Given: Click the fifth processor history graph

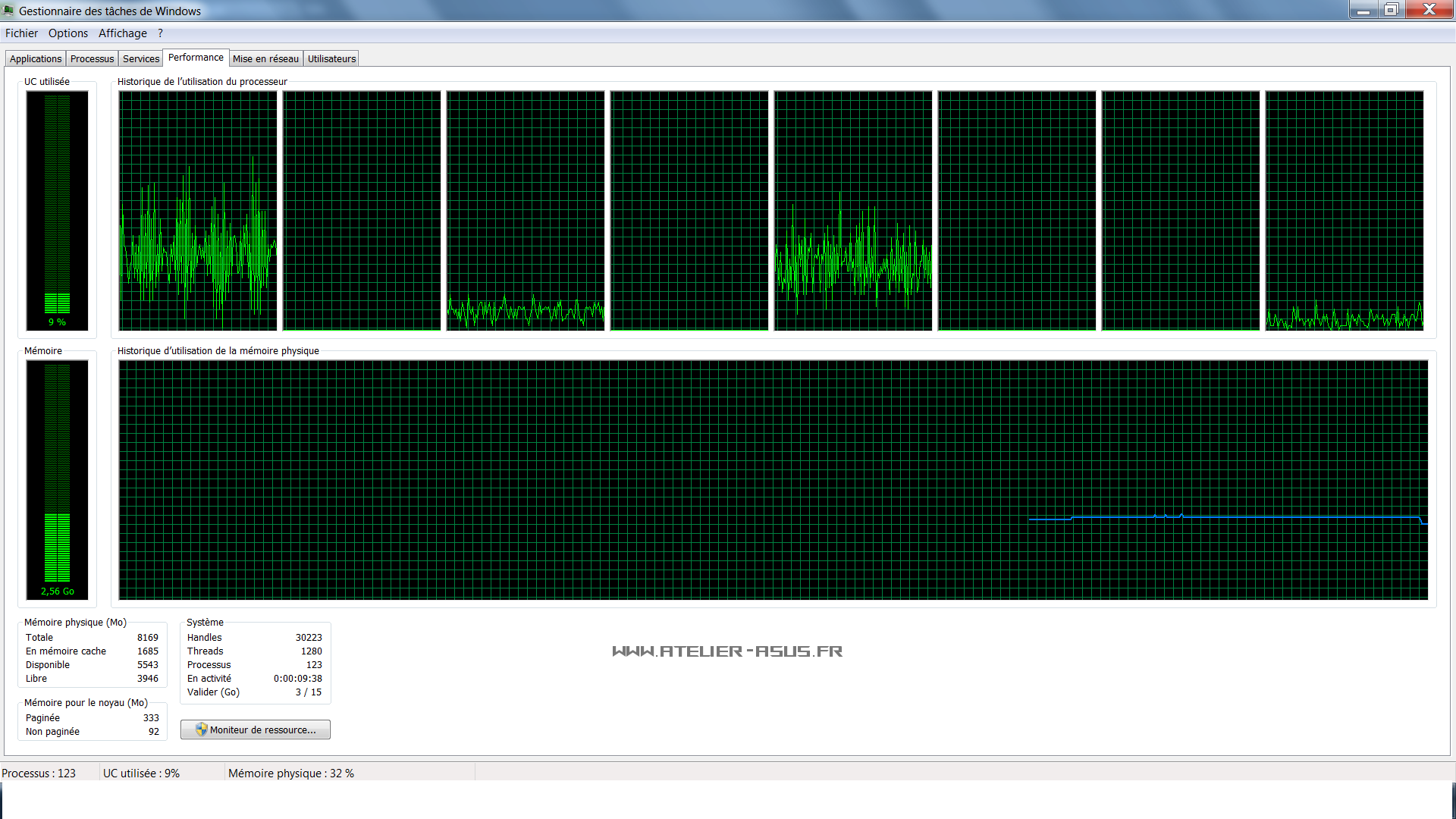Looking at the screenshot, I should click(x=853, y=210).
